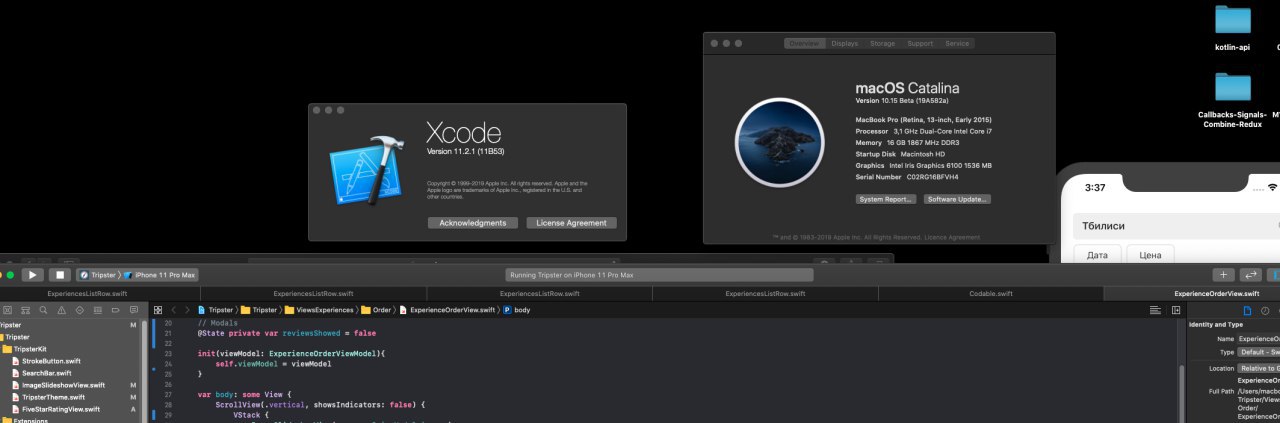Switch to the Support tab
The height and width of the screenshot is (423, 1280).
point(920,44)
